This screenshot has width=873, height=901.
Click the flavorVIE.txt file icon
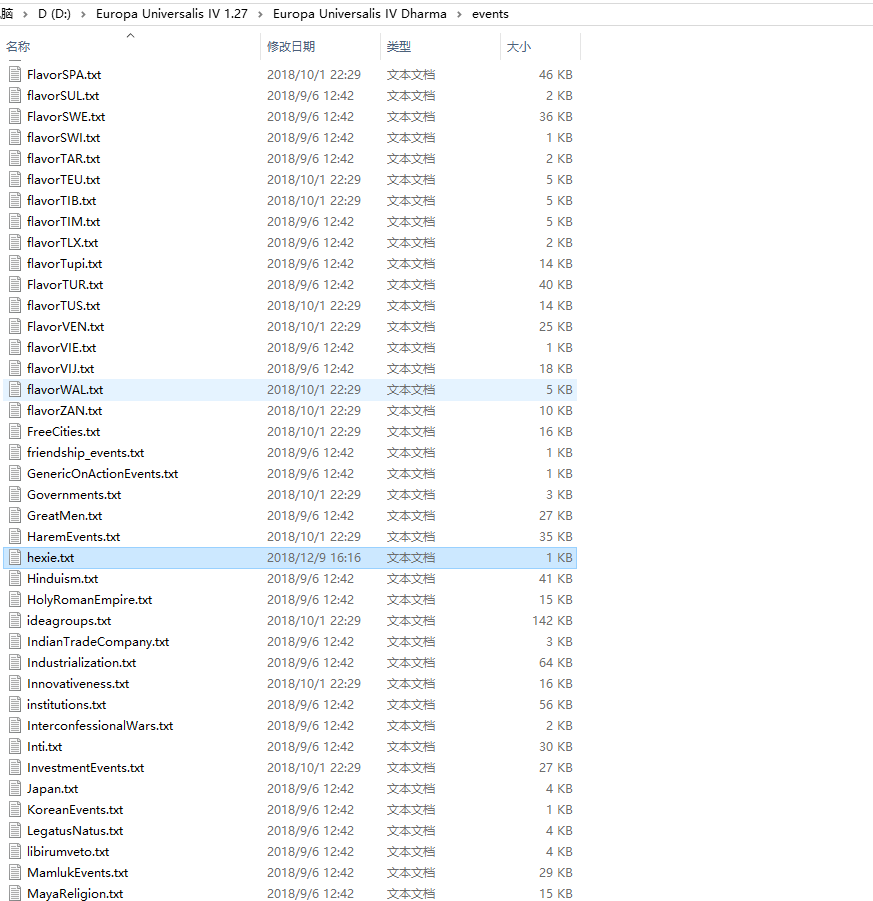(15, 348)
